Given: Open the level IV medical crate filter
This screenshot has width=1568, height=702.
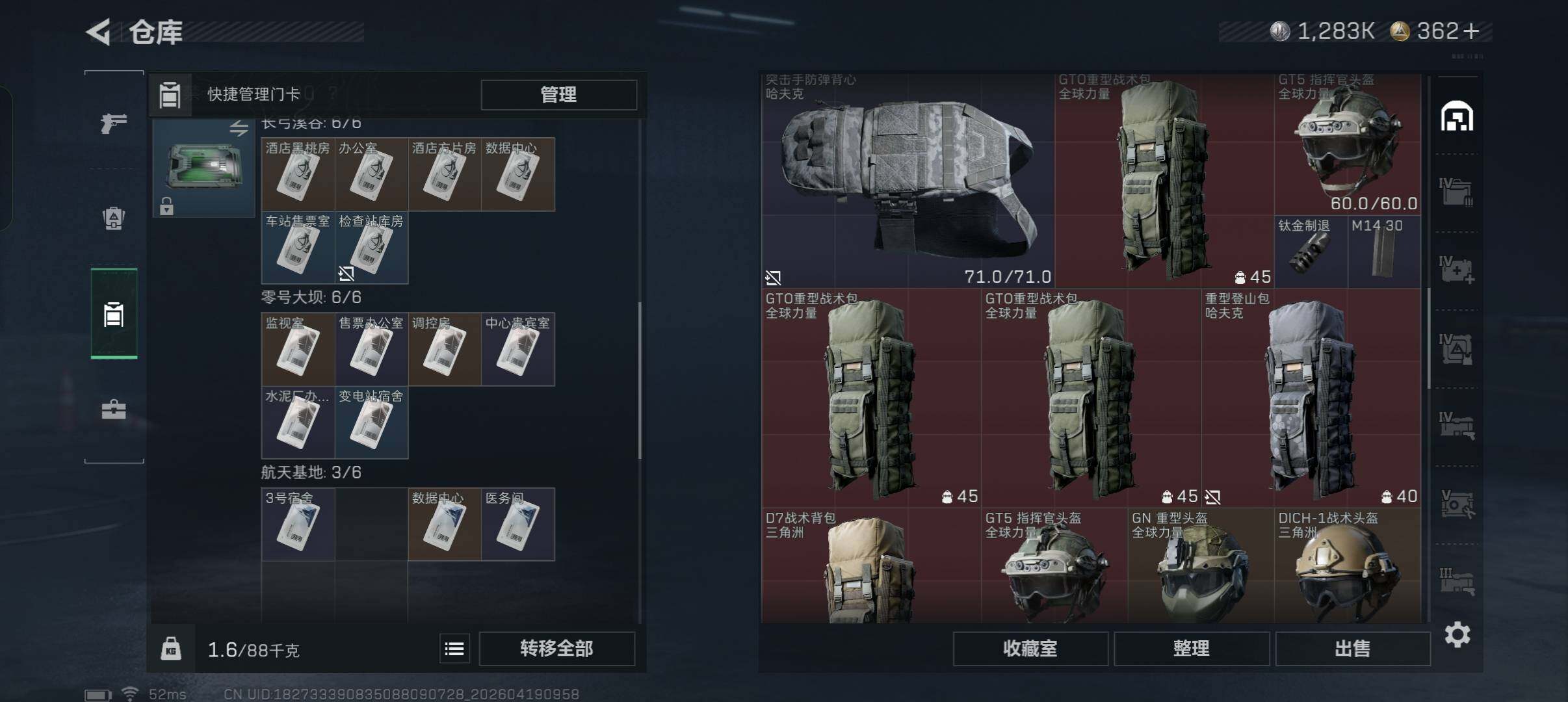Looking at the screenshot, I should (1457, 269).
